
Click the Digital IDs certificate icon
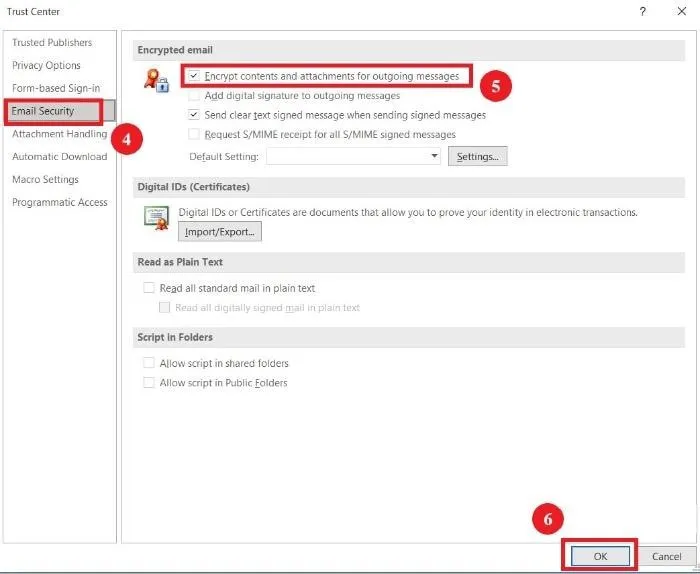click(155, 217)
